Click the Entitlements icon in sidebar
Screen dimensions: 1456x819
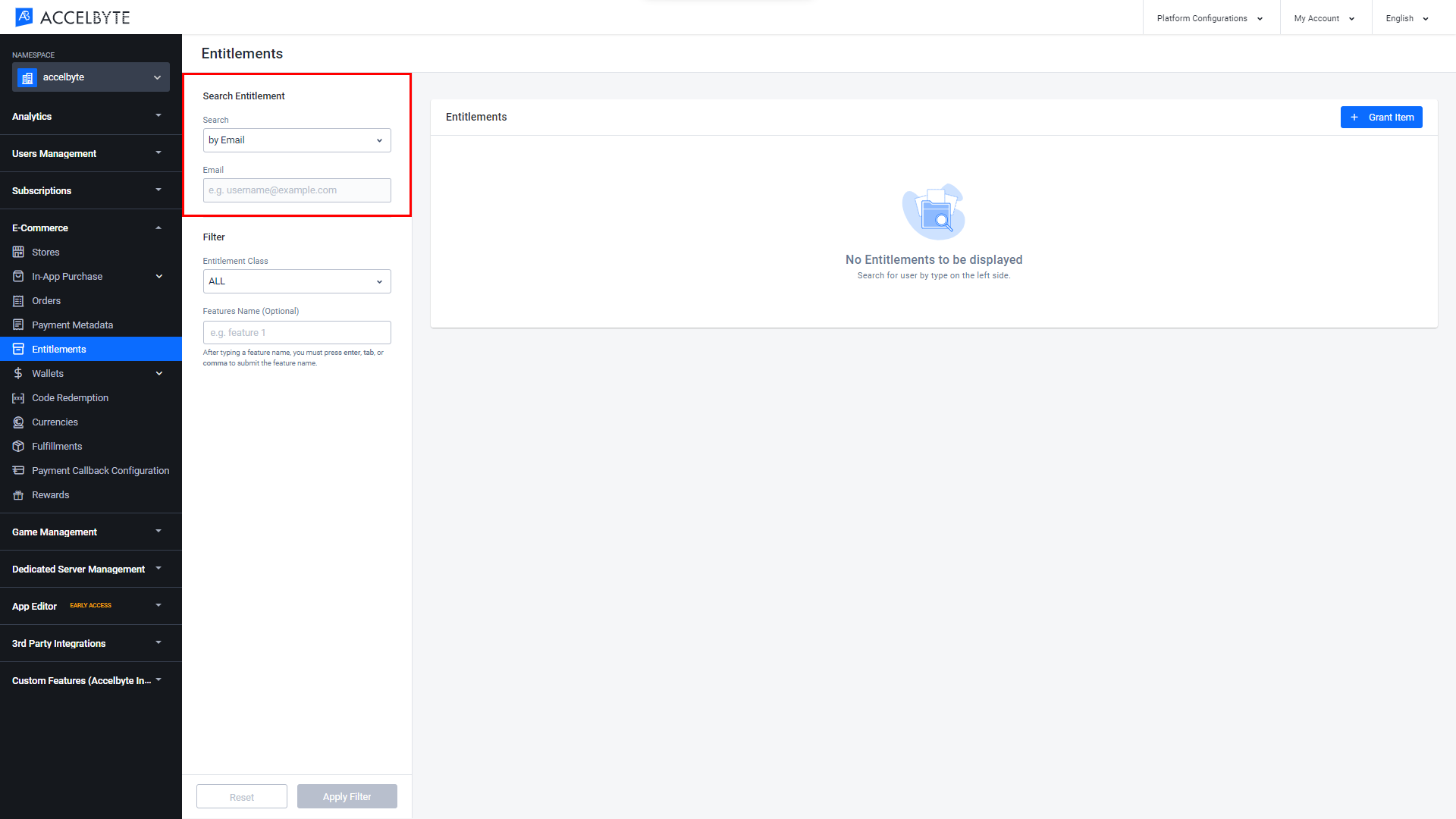coord(19,349)
